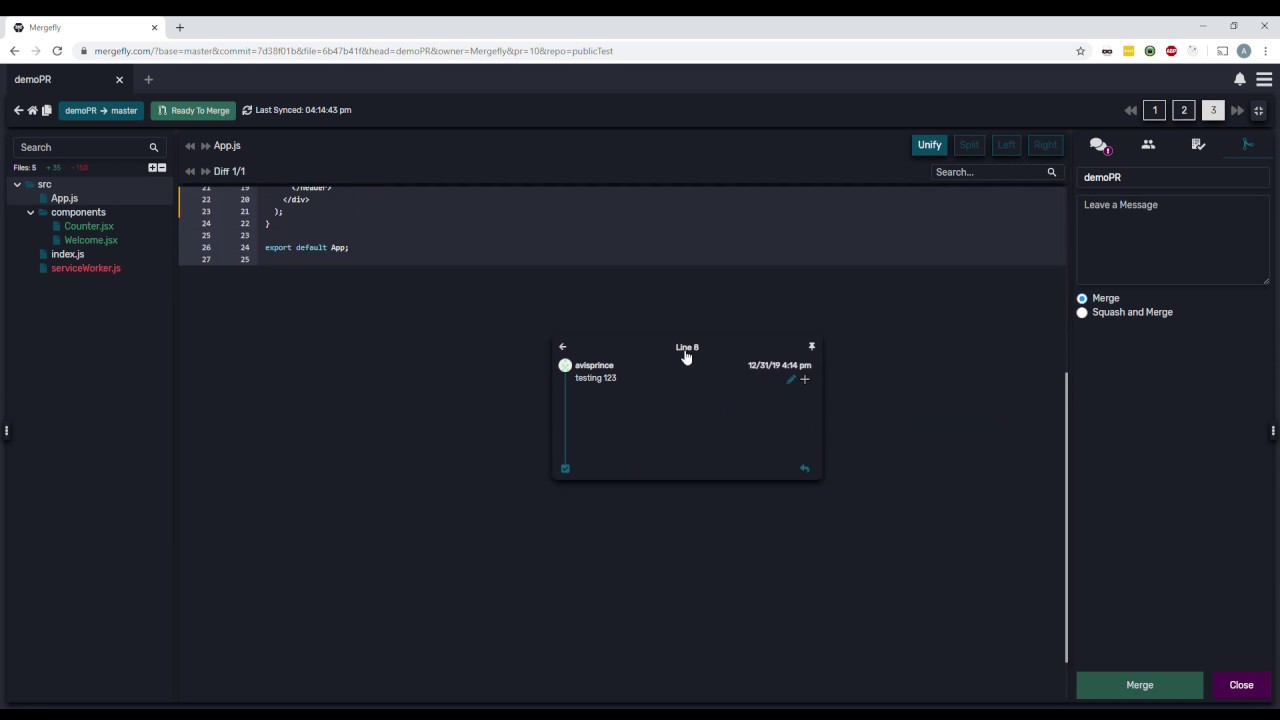Collapse all folders with the minus icon
The width and height of the screenshot is (1280, 720).
[162, 167]
